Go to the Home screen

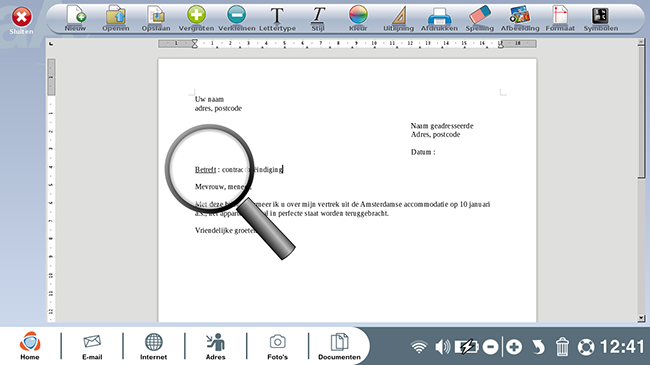click(x=30, y=346)
